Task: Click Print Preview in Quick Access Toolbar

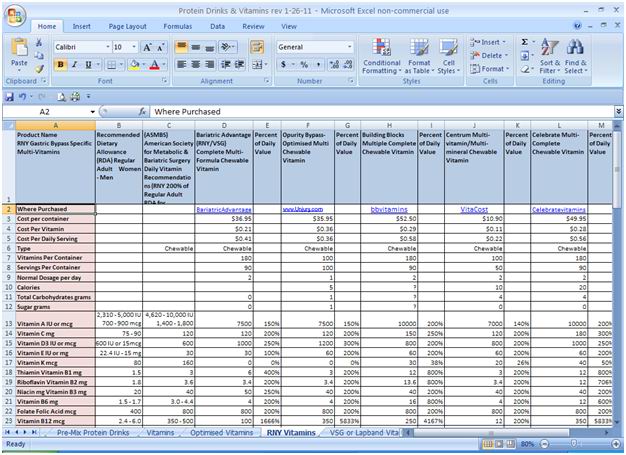Action: tap(61, 97)
